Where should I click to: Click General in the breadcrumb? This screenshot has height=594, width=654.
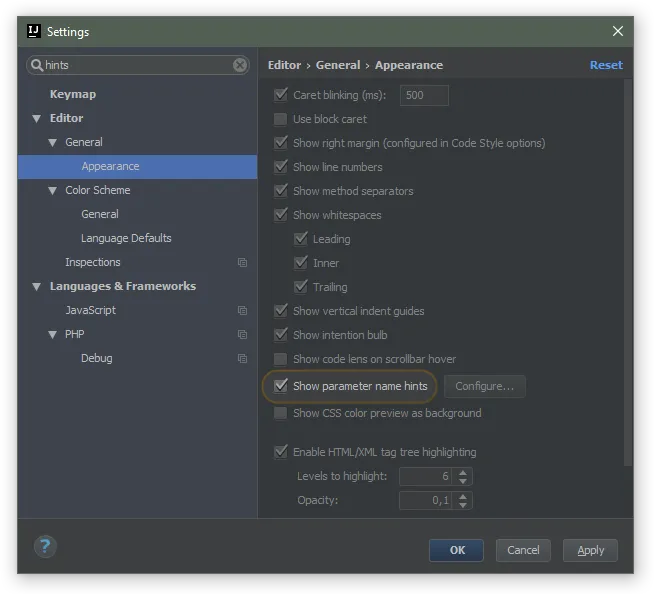[338, 65]
